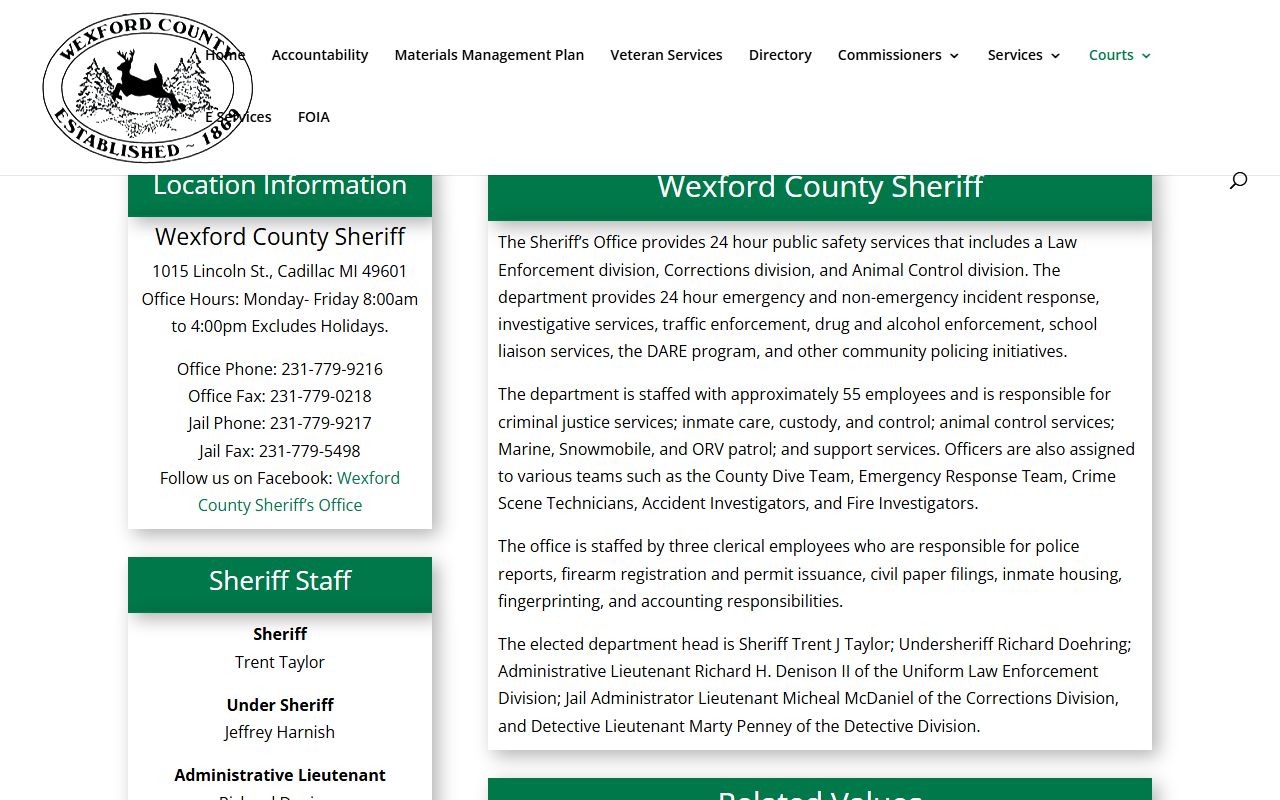Open the FOIA page
This screenshot has width=1280, height=800.
[313, 117]
